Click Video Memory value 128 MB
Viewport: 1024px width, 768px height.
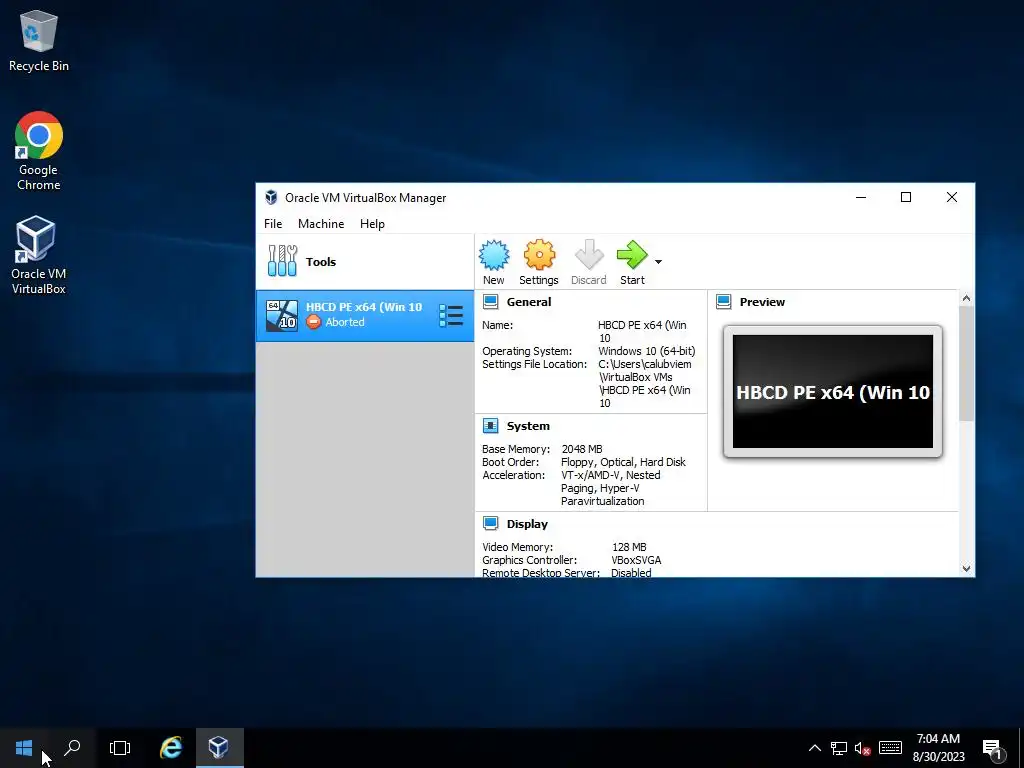[629, 547]
